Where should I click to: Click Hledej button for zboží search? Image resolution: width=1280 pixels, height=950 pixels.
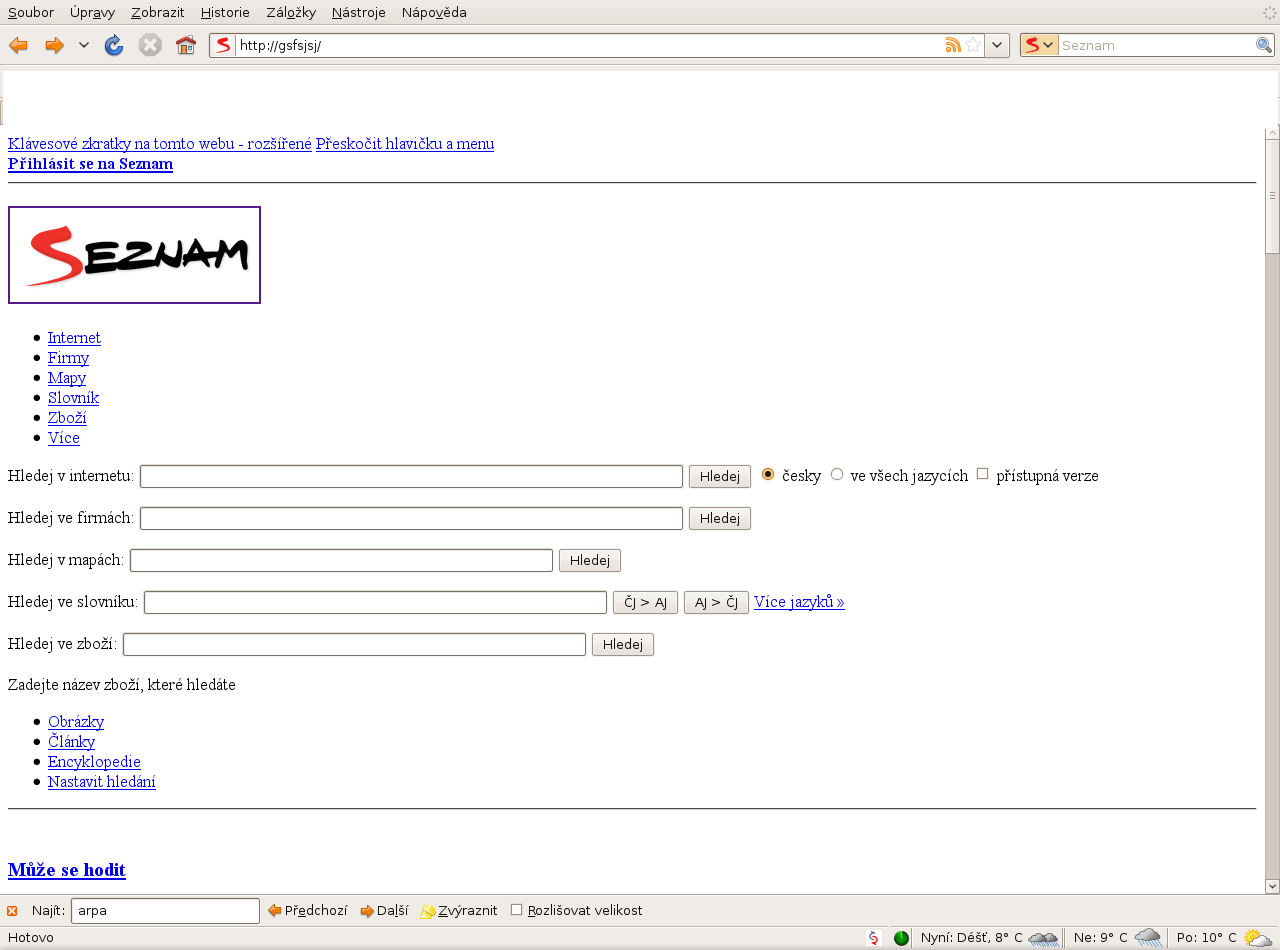pyautogui.click(x=623, y=645)
